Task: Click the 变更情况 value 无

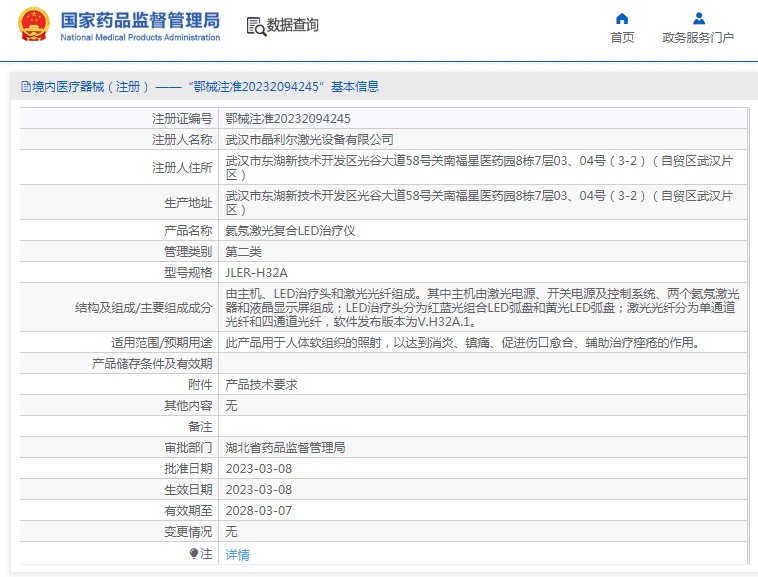Action: (231, 532)
